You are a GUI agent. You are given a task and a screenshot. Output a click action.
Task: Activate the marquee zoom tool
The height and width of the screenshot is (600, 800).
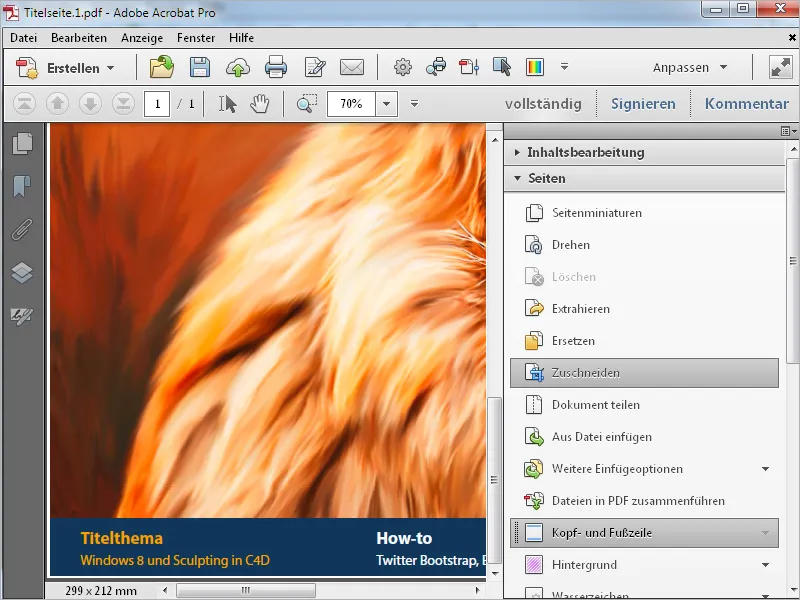click(307, 104)
